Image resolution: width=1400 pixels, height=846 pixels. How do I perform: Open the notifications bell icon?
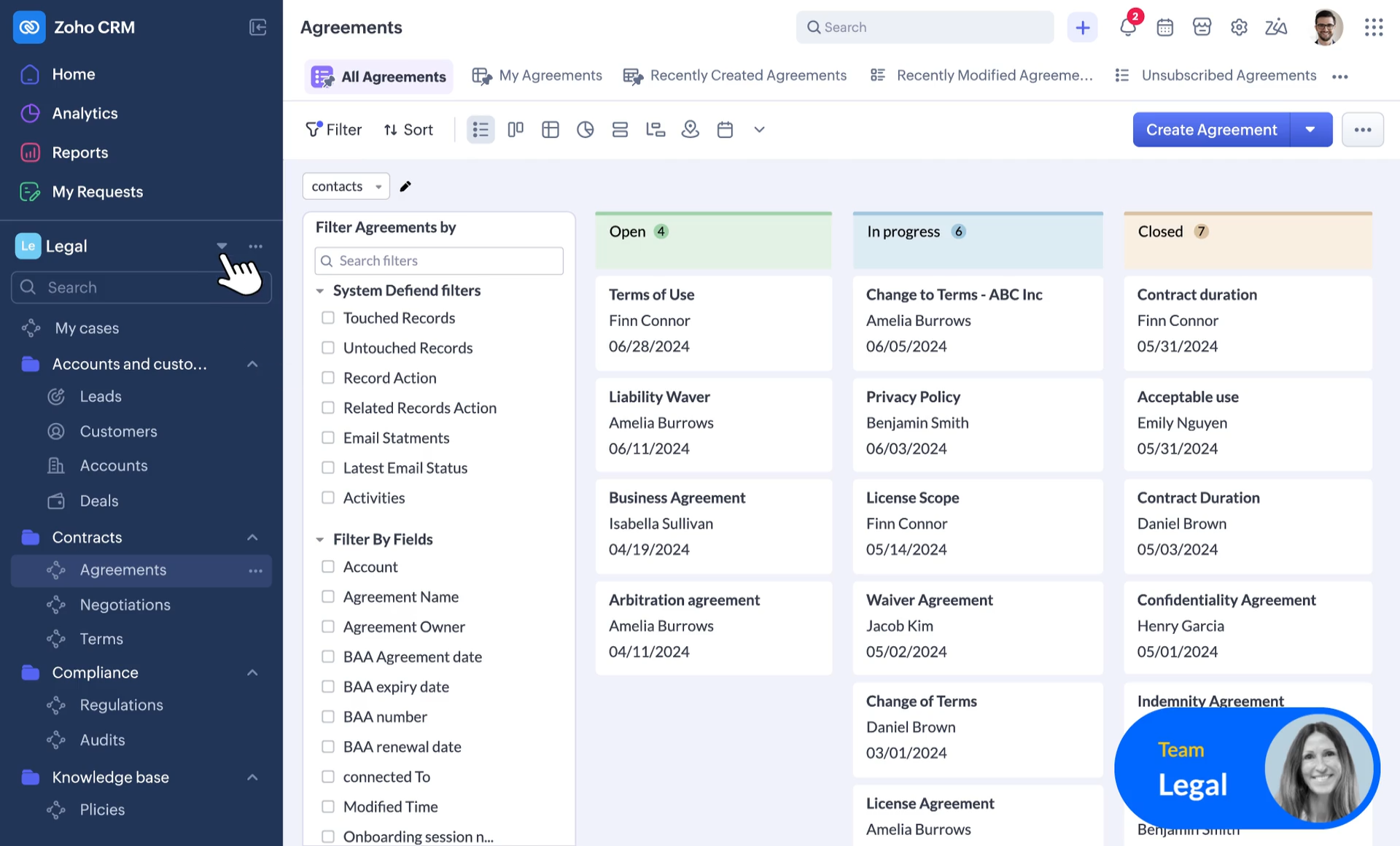click(1127, 27)
